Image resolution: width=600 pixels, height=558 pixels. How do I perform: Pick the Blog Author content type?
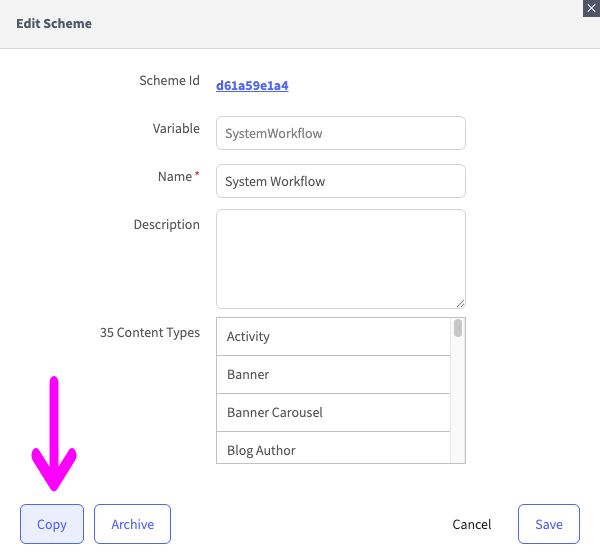pyautogui.click(x=334, y=450)
